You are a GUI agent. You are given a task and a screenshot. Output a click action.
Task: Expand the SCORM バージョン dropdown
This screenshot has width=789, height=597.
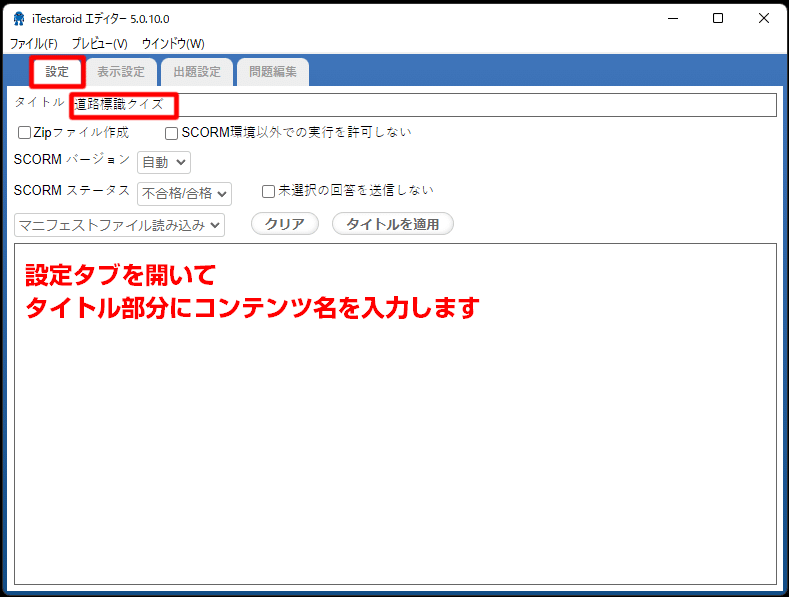click(164, 163)
